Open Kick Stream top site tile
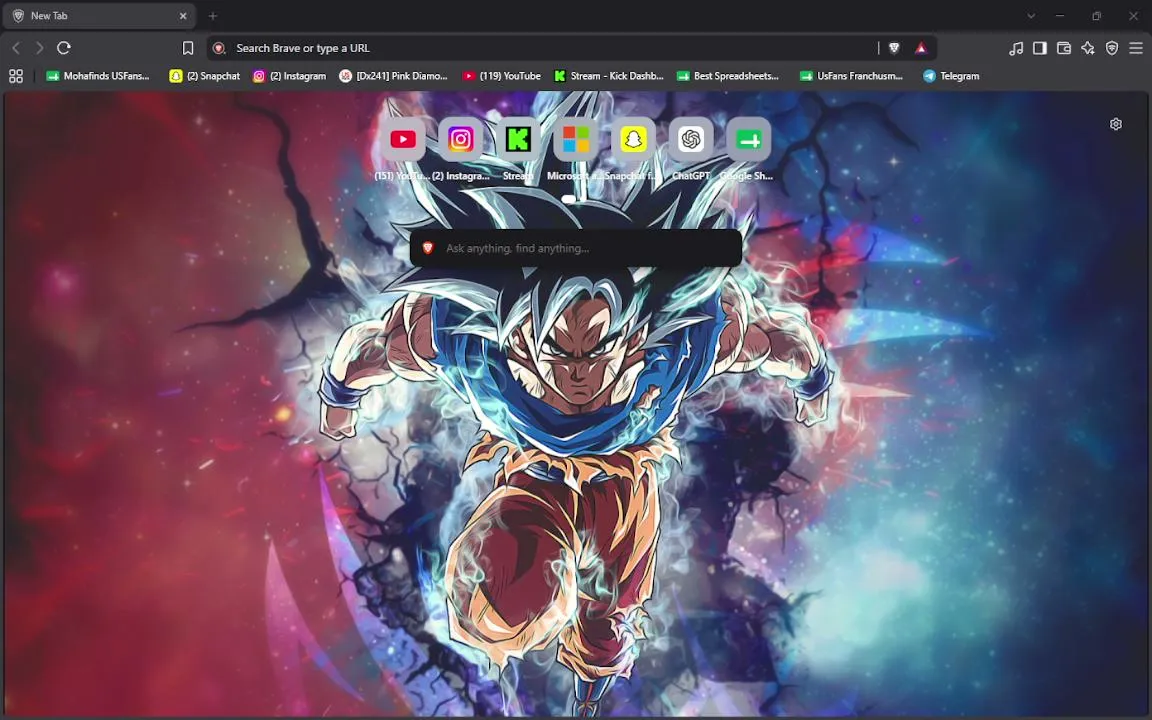 [518, 139]
